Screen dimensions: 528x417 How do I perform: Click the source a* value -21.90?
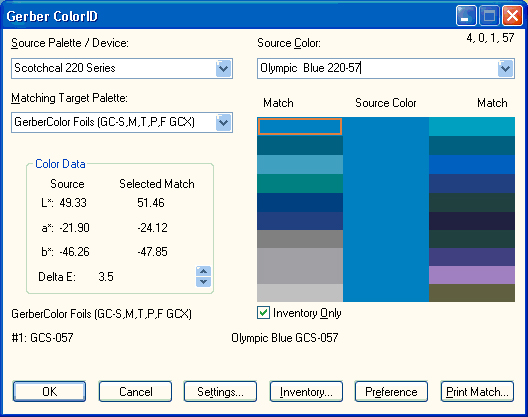click(x=74, y=228)
